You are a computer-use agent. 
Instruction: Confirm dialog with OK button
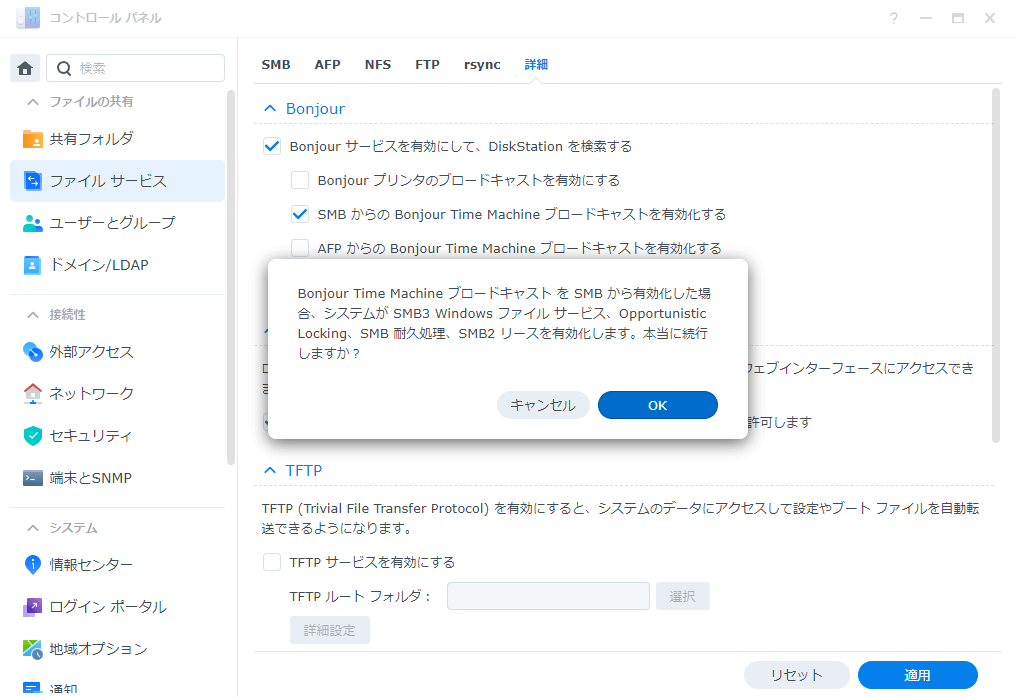pos(657,405)
